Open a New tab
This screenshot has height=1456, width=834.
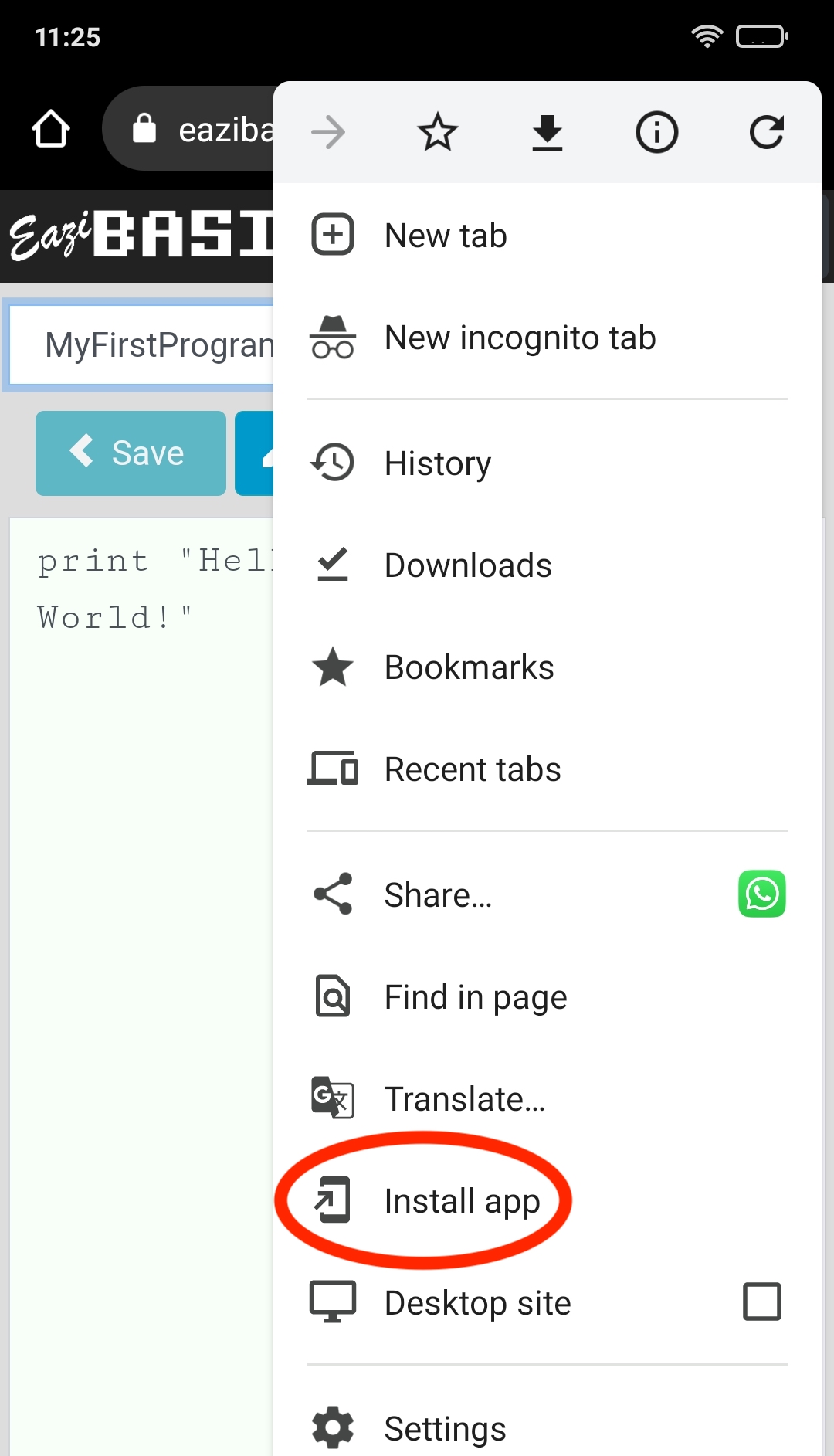pyautogui.click(x=446, y=236)
